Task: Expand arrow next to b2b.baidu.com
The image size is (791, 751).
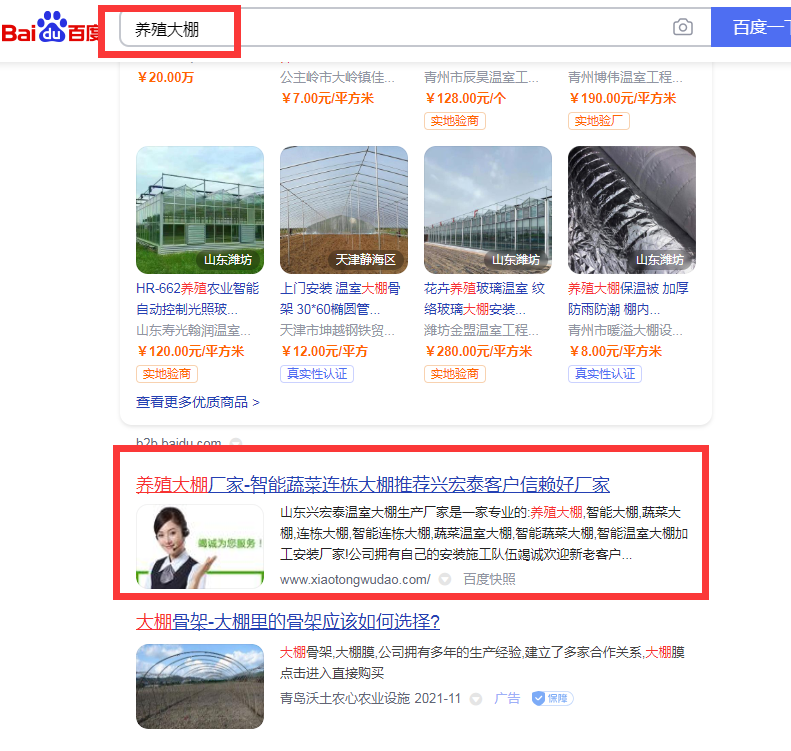Action: point(236,443)
